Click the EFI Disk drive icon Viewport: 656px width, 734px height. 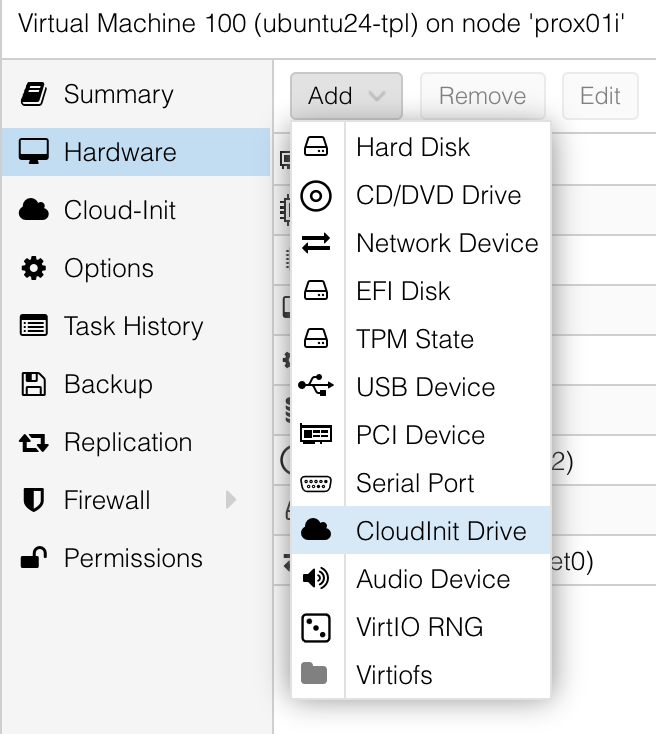coord(316,291)
